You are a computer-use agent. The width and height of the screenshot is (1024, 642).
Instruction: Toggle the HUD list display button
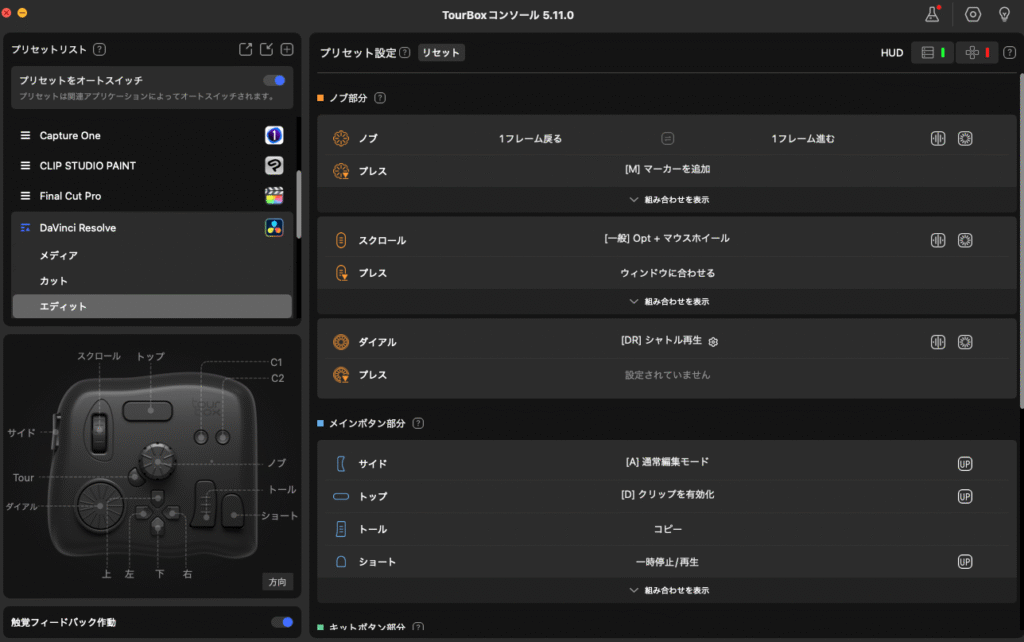[x=932, y=52]
